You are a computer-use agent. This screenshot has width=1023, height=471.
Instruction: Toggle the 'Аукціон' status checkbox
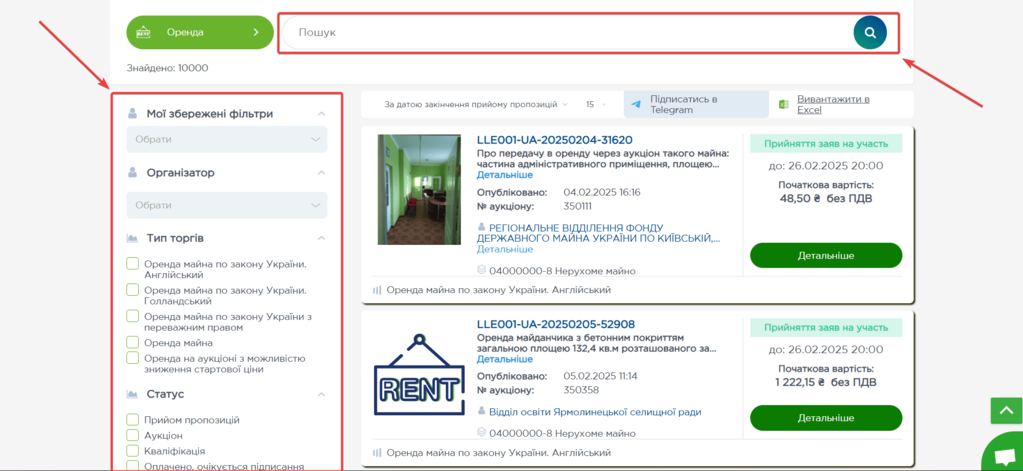point(133,435)
